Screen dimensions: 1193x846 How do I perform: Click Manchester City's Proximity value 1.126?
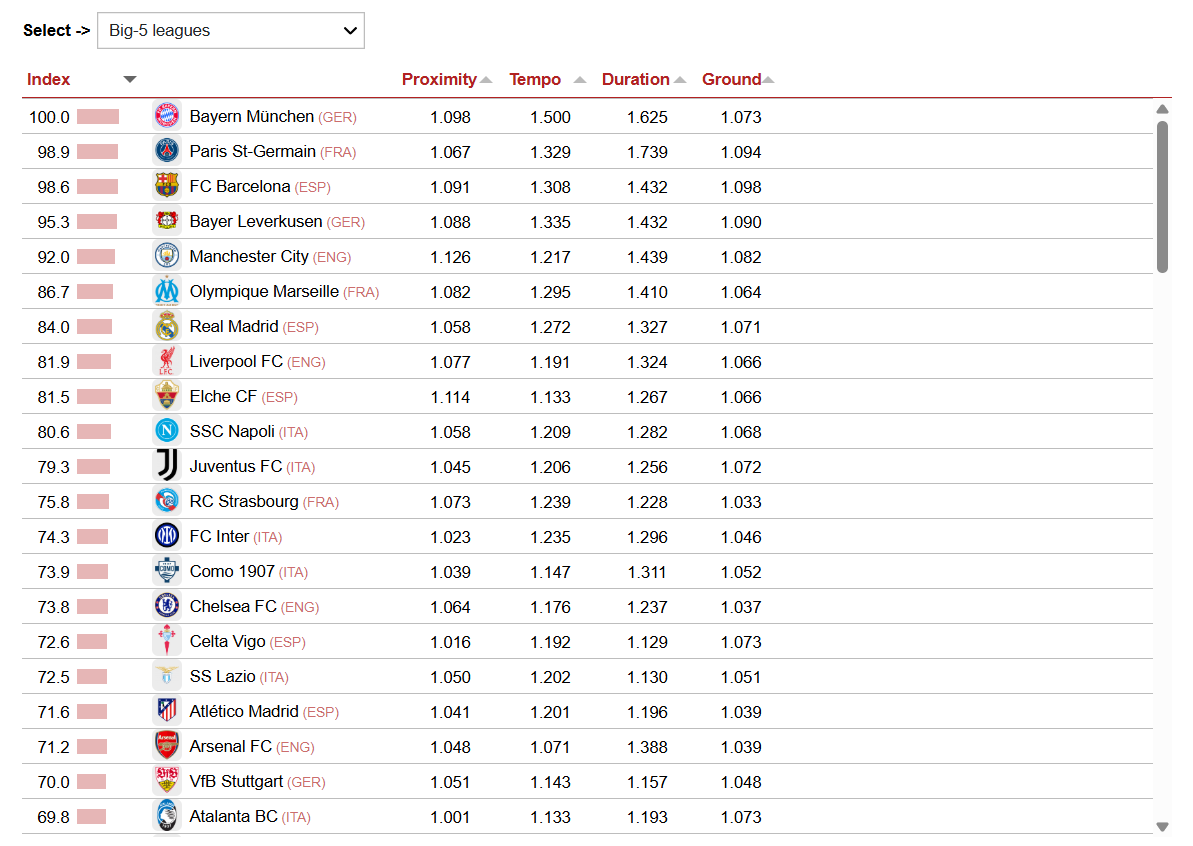pos(450,257)
